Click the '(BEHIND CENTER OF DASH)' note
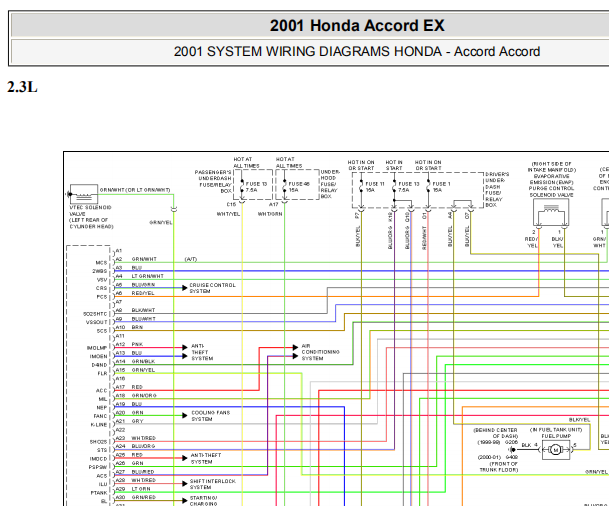The height and width of the screenshot is (506, 609). pyautogui.click(x=496, y=433)
